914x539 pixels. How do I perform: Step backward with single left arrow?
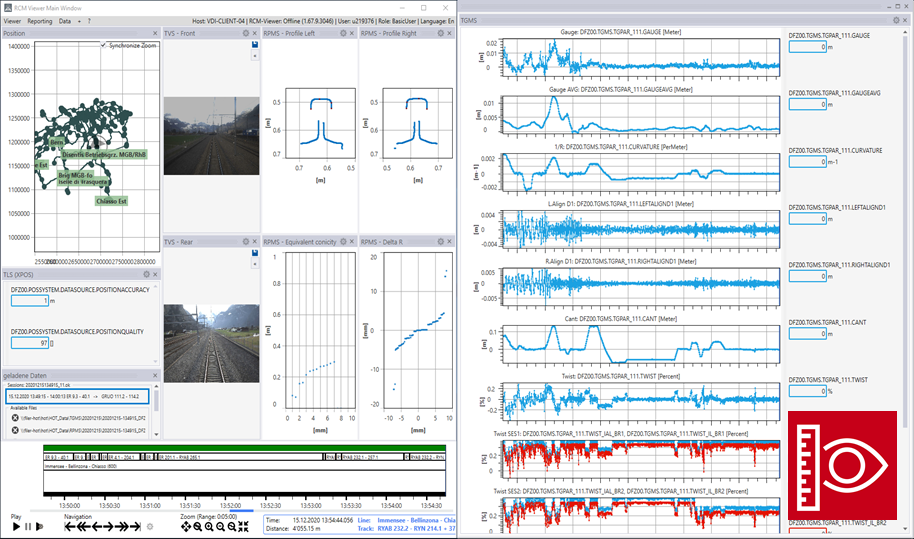96,526
